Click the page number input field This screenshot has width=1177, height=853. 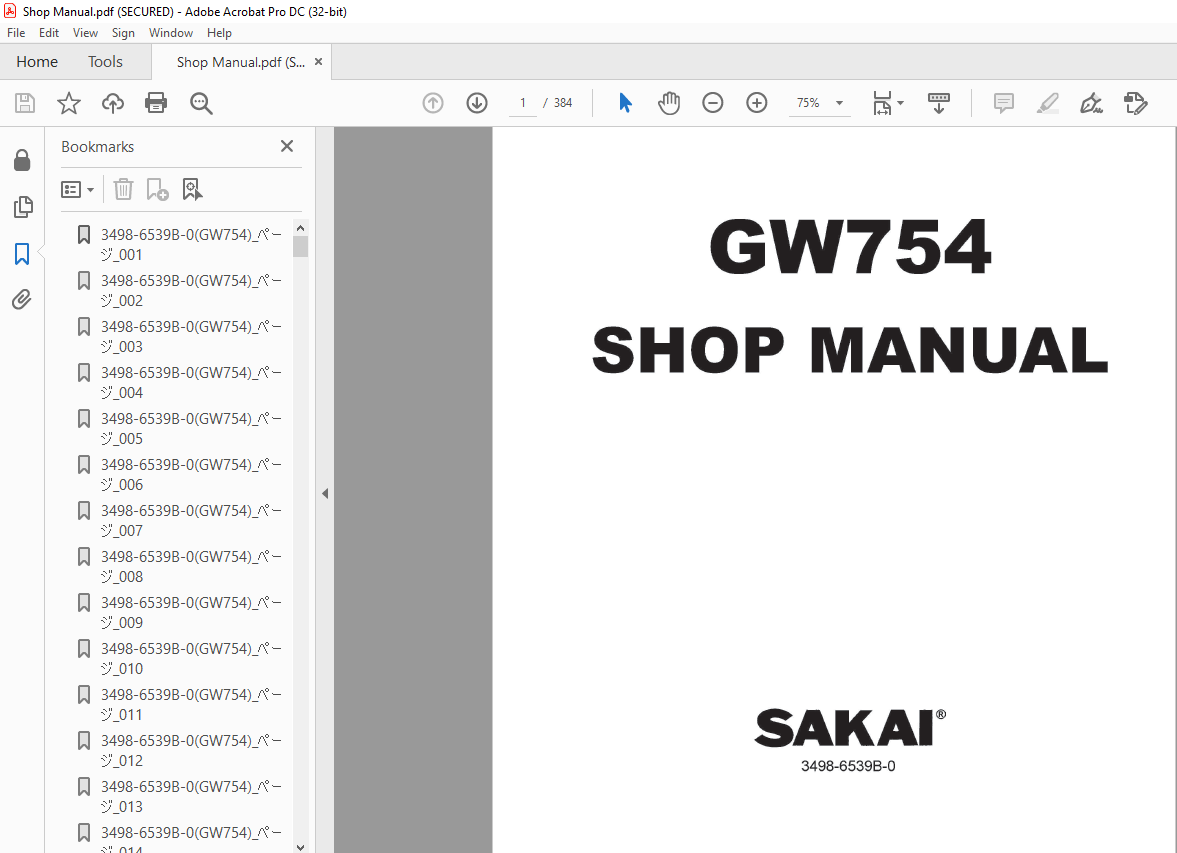522,103
